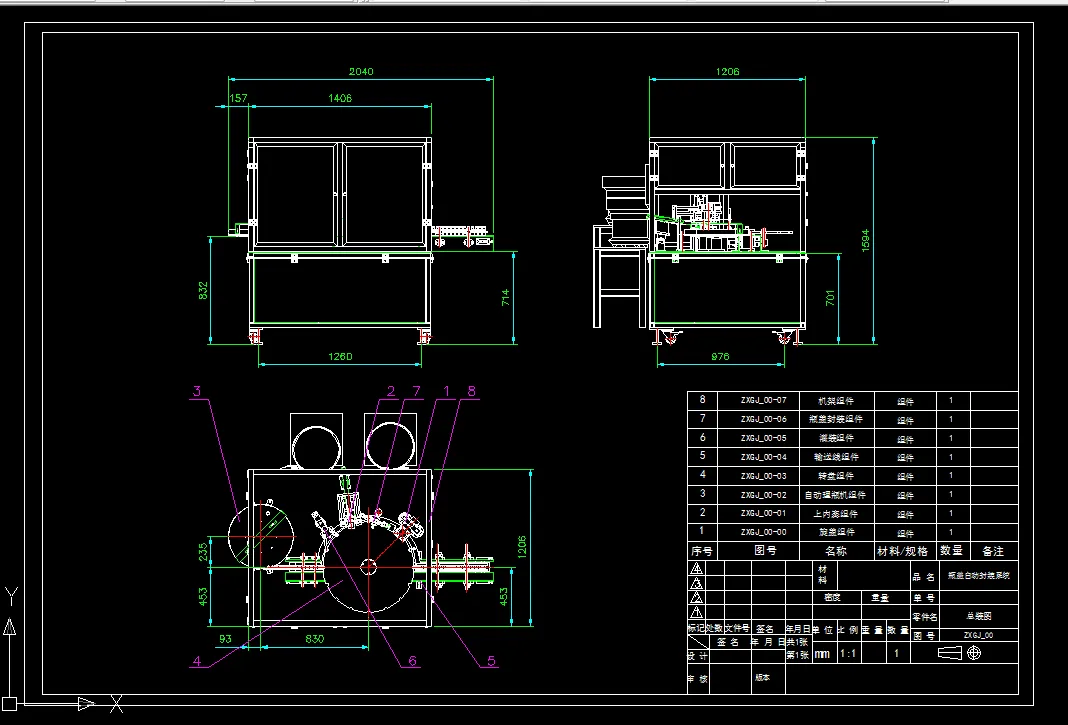
Task: Click the UCS icon X axis label
Action: tap(116, 704)
